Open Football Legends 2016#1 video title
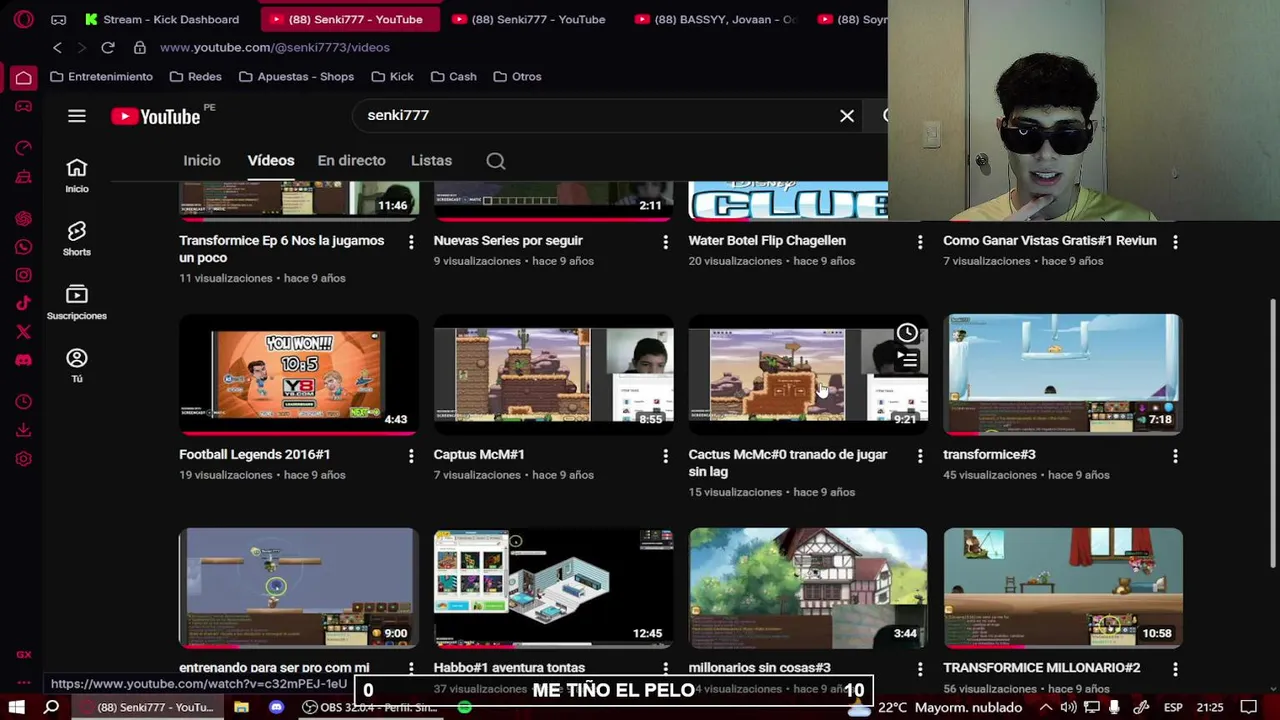Image resolution: width=1280 pixels, height=720 pixels. 254,455
